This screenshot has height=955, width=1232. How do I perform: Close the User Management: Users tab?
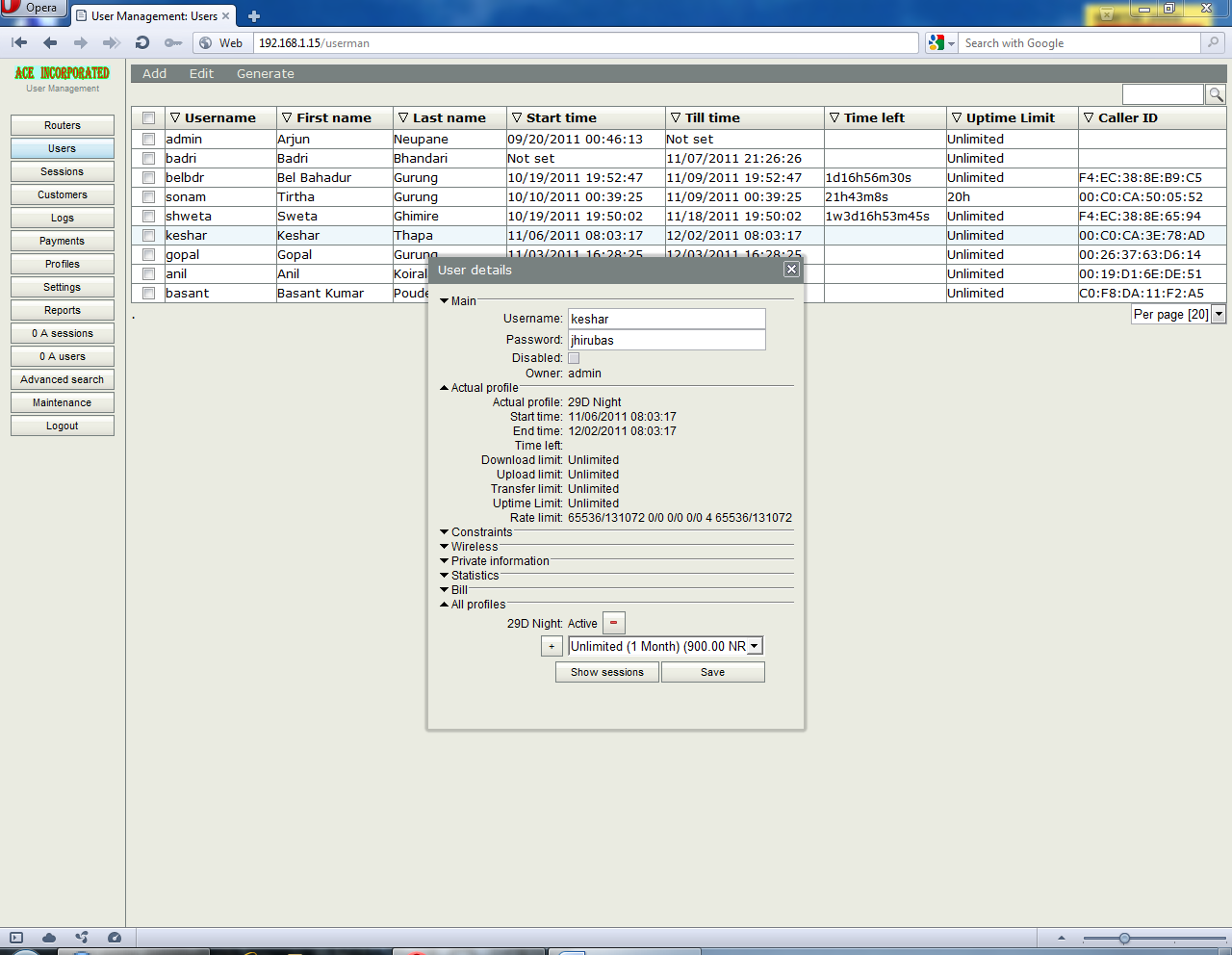(226, 15)
